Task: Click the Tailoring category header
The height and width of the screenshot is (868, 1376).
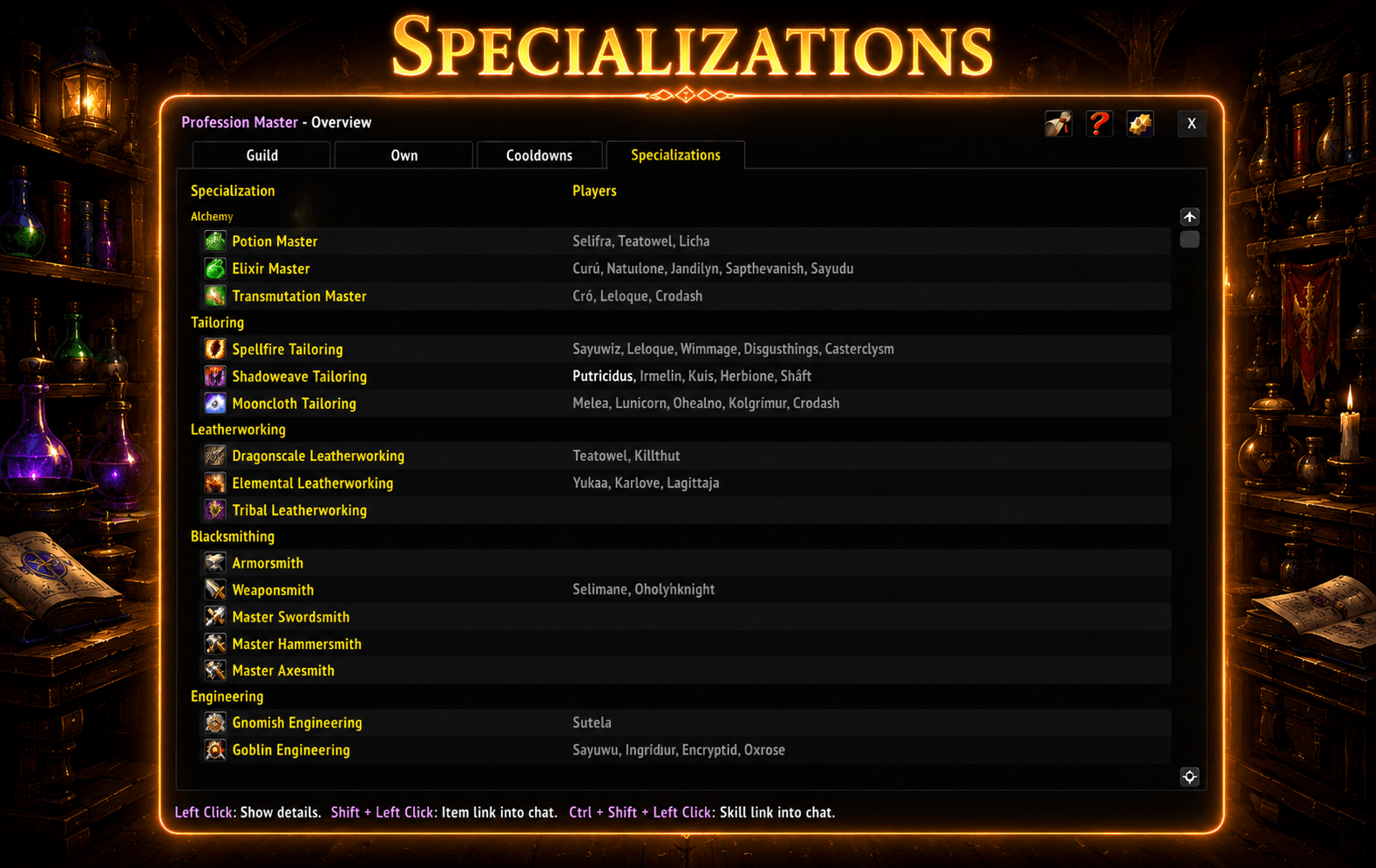Action: [217, 322]
